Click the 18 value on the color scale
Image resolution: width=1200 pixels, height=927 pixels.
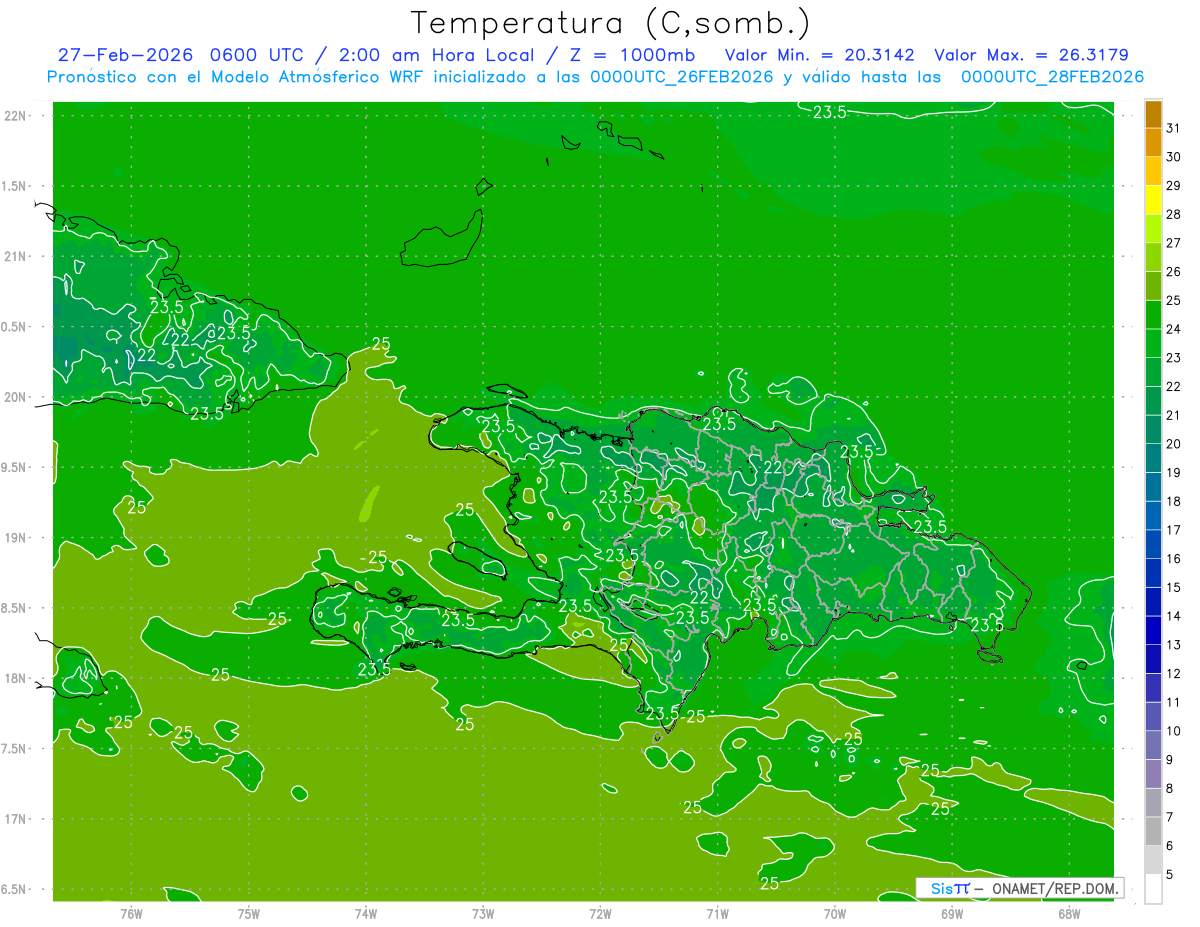click(1174, 501)
